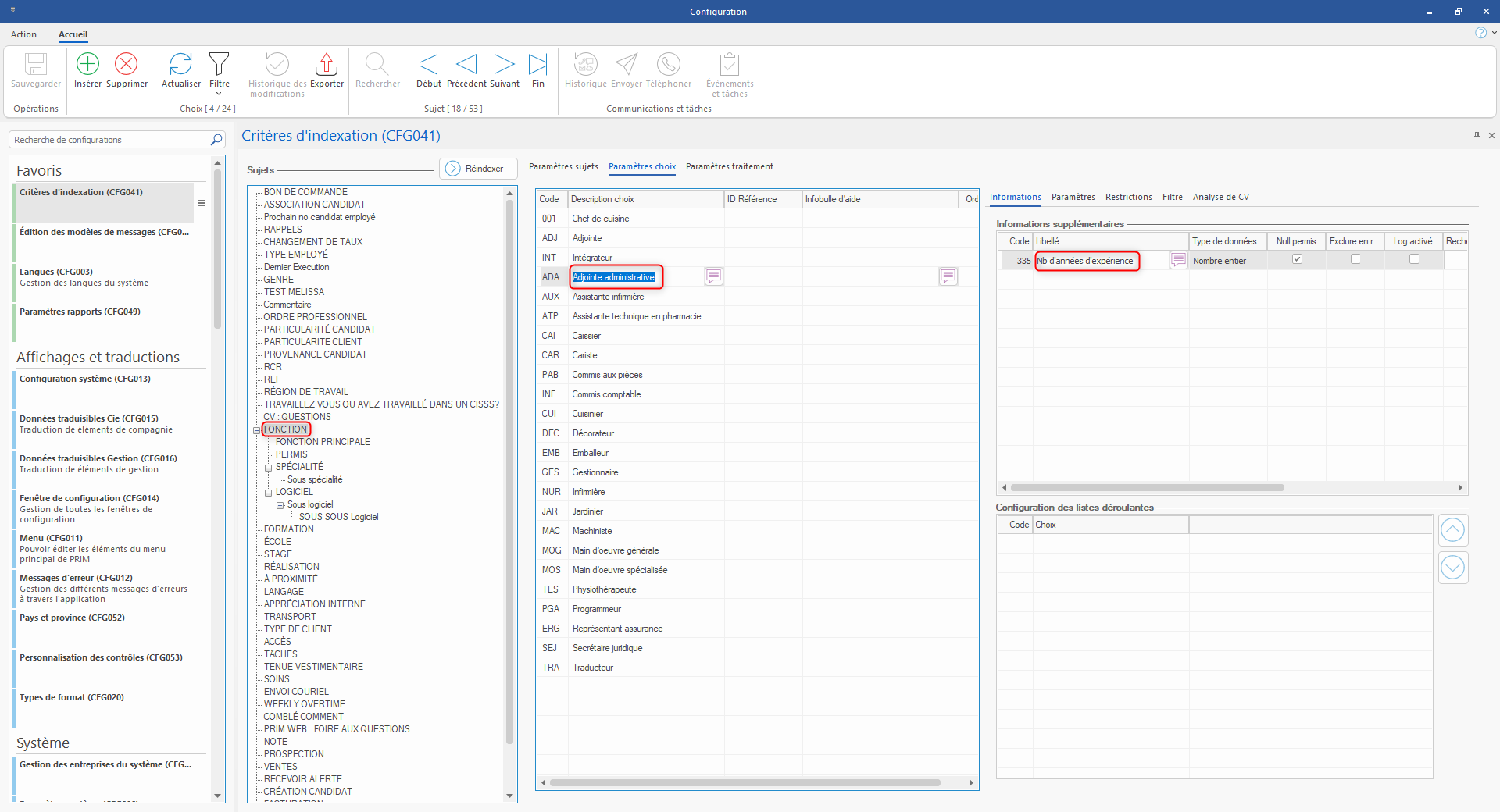This screenshot has height=812, width=1500.
Task: Collapse the FONCTION tree node
Action: 256,430
